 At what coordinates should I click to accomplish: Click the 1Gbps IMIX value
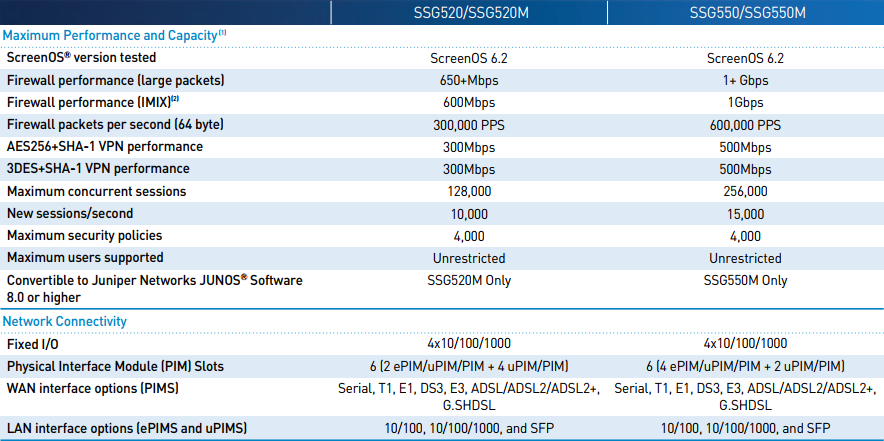pyautogui.click(x=745, y=103)
